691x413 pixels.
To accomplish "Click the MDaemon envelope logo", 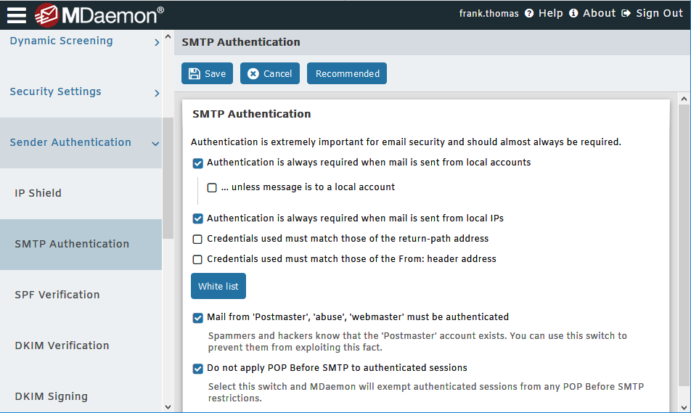I will [46, 15].
